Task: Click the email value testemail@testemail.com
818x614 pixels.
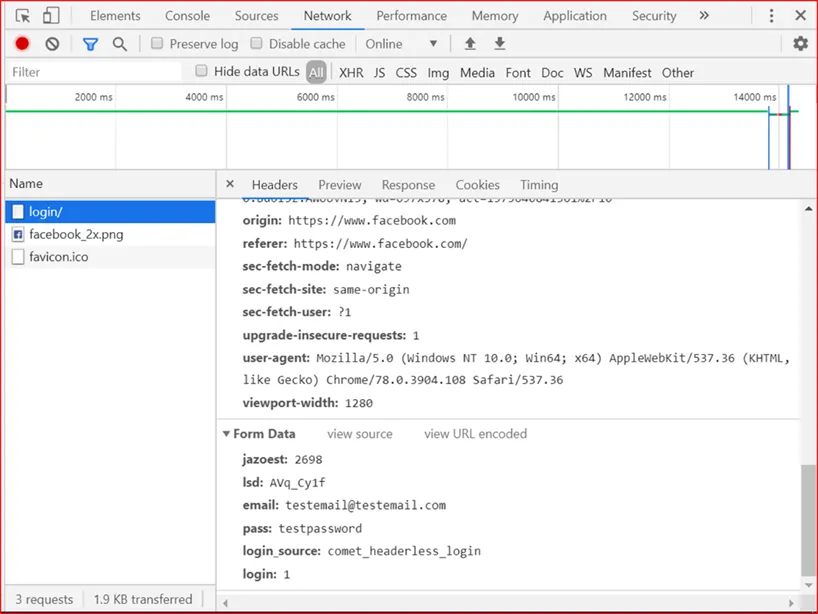Action: (x=365, y=505)
